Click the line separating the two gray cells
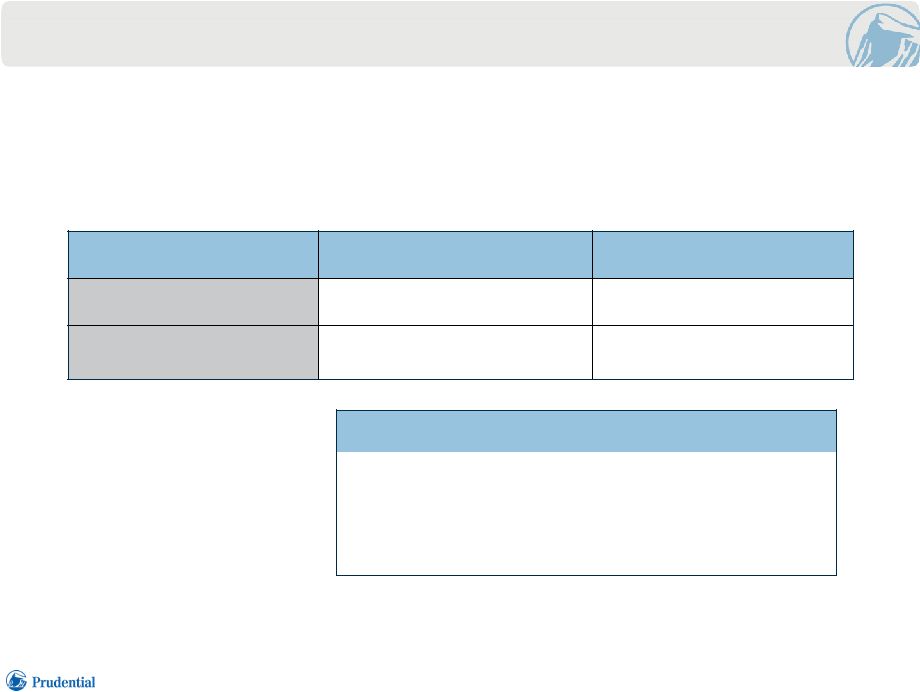 click(x=193, y=325)
